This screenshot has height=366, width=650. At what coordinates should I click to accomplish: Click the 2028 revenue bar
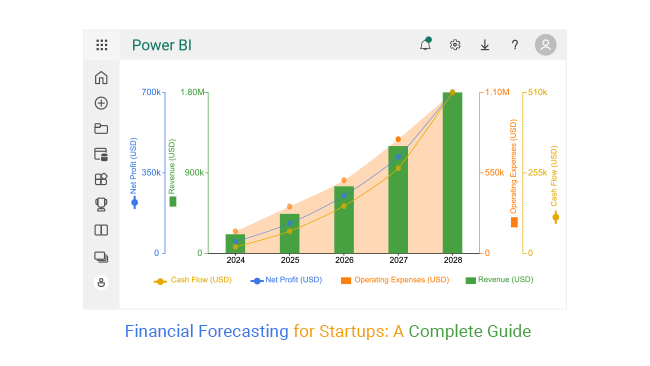(x=452, y=172)
